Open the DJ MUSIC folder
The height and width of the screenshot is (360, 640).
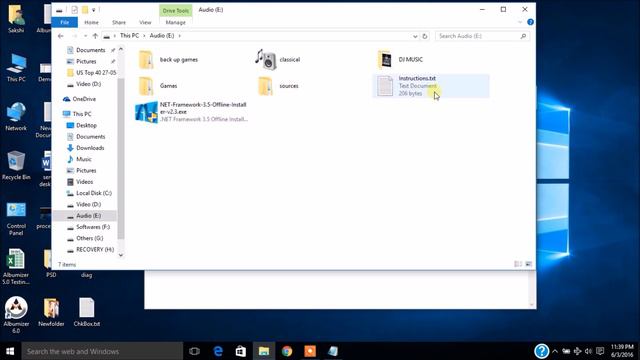400,60
